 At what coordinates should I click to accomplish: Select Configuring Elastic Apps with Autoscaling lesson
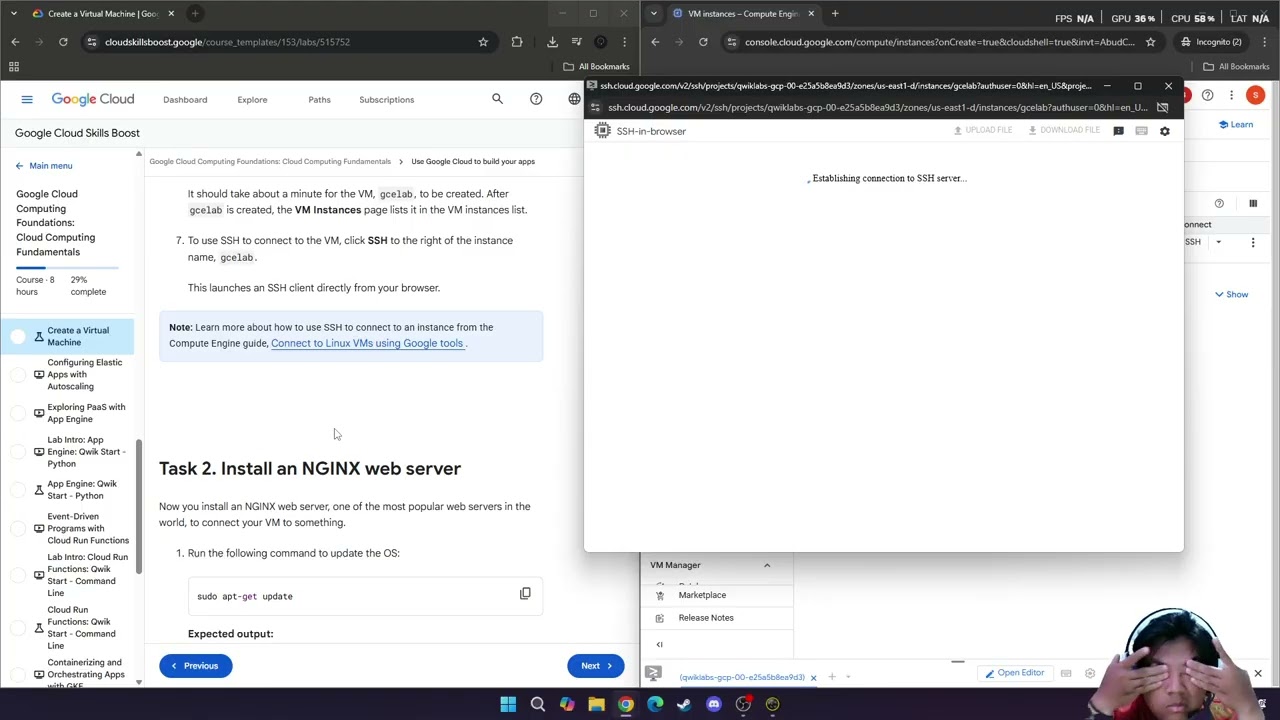click(85, 374)
